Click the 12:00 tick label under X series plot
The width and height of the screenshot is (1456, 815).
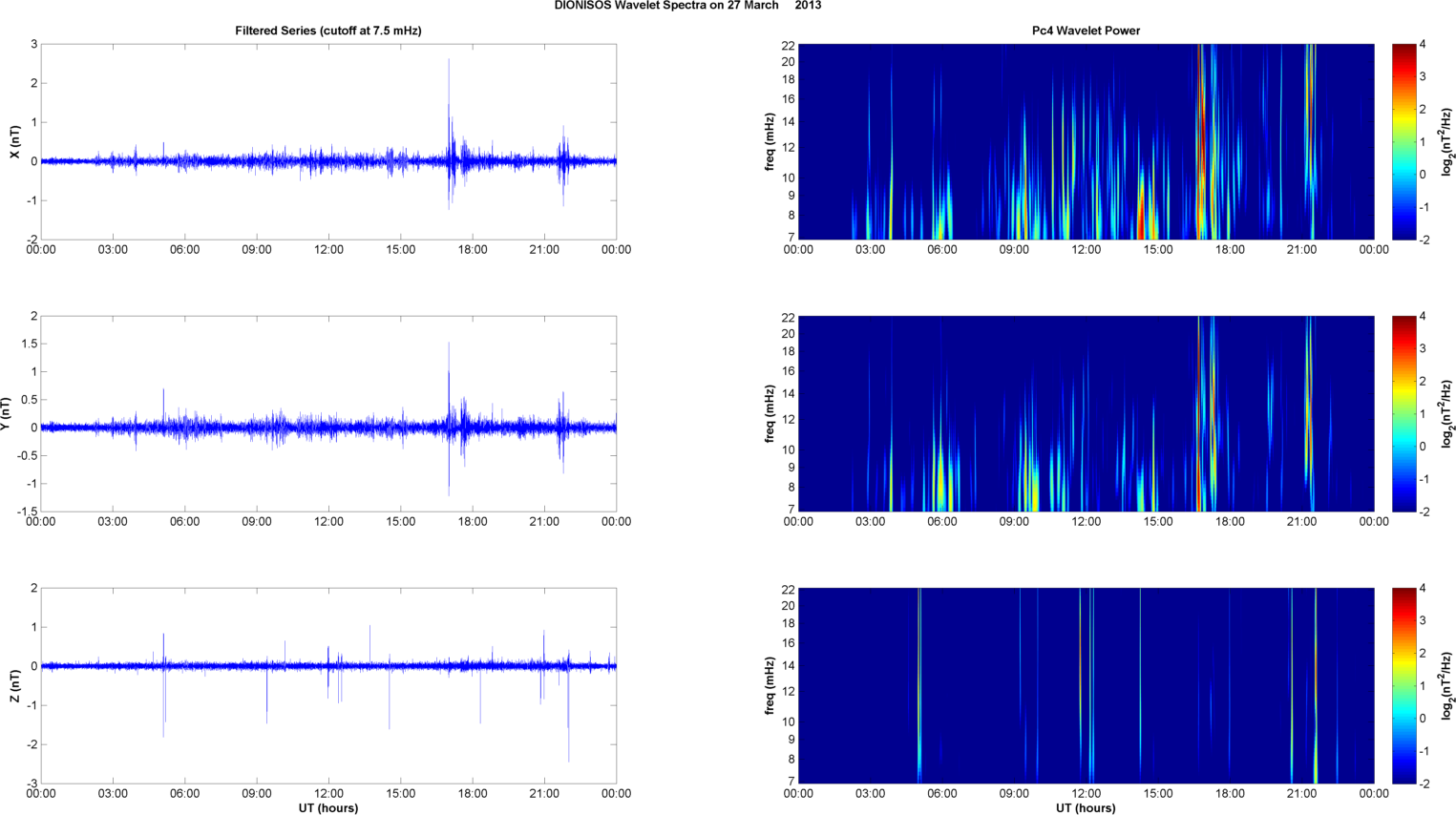[x=328, y=250]
